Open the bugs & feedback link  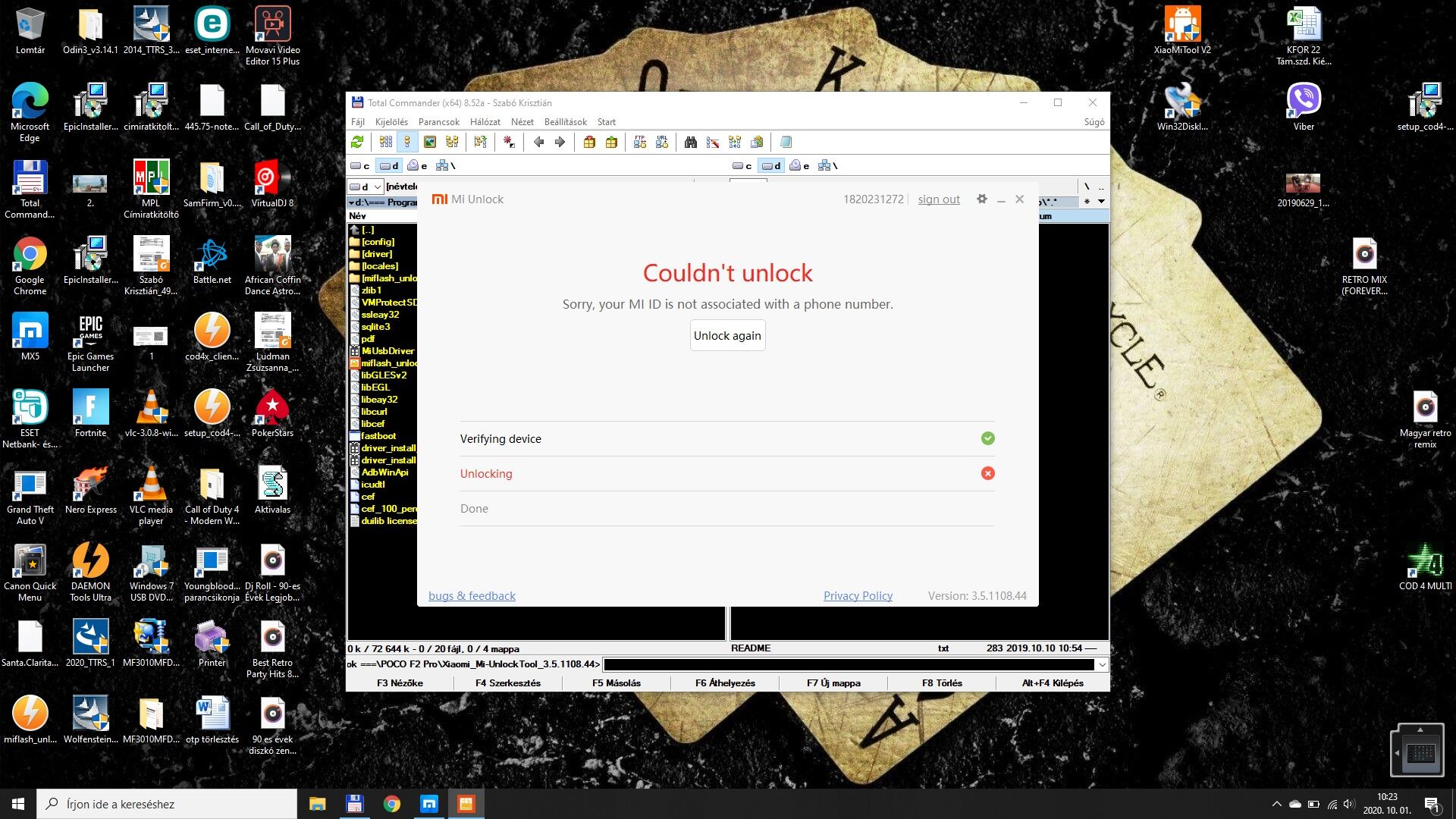(472, 595)
